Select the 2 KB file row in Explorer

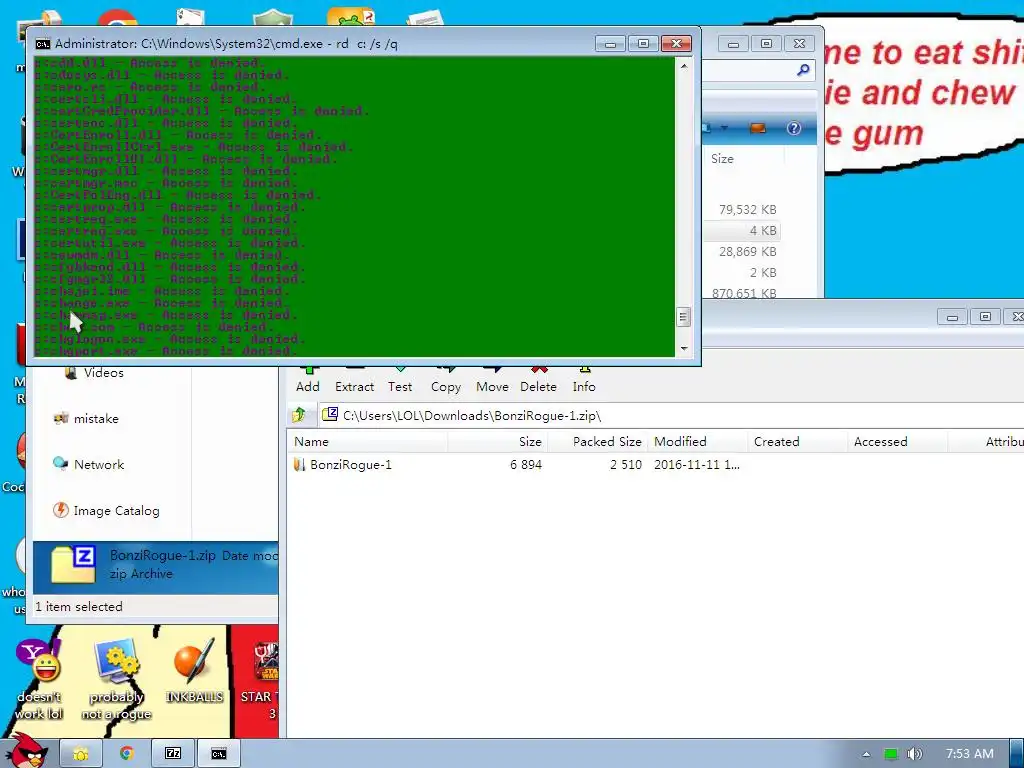(744, 272)
